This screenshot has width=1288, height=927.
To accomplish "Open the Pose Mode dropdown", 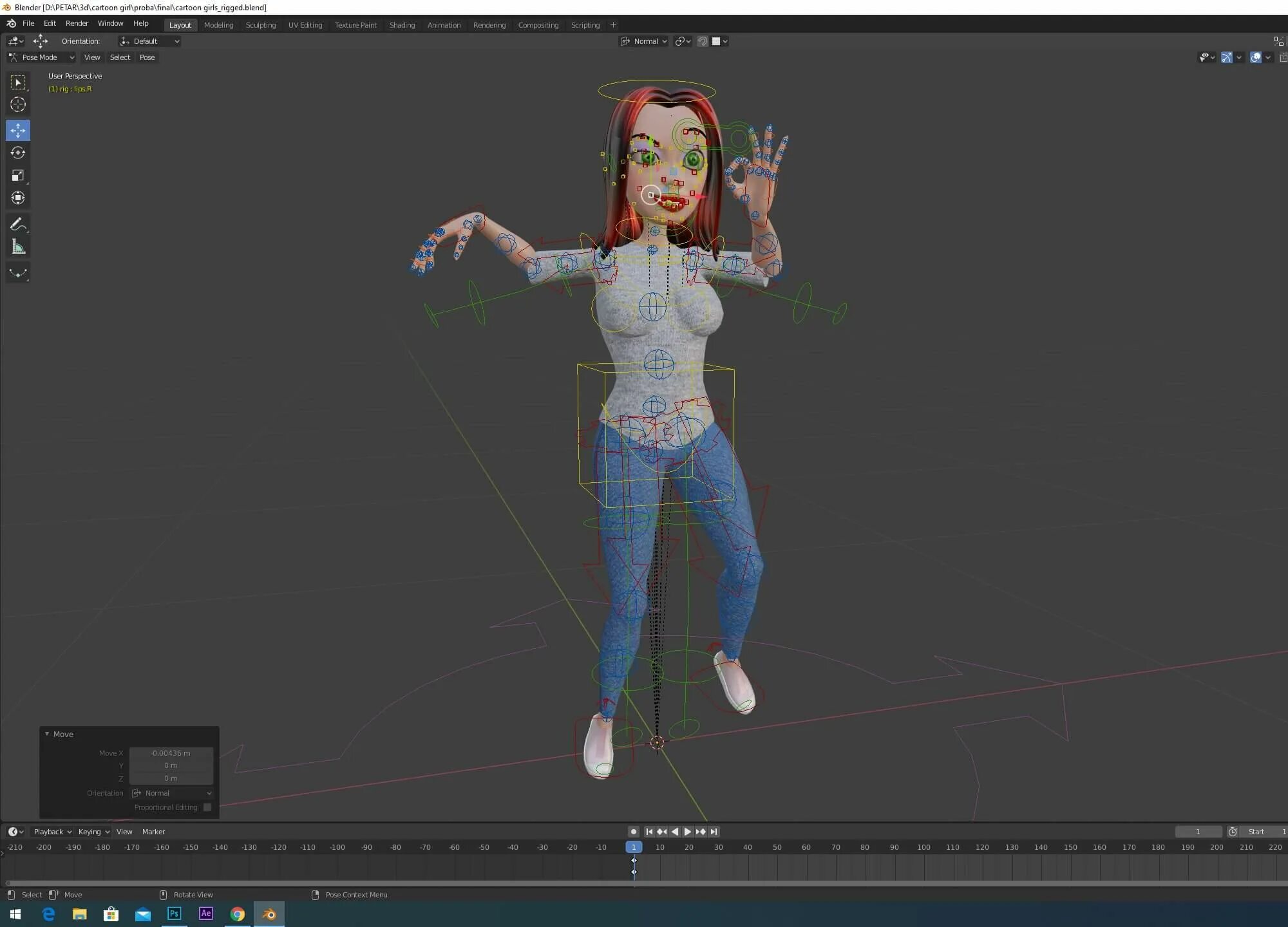I will click(x=42, y=57).
